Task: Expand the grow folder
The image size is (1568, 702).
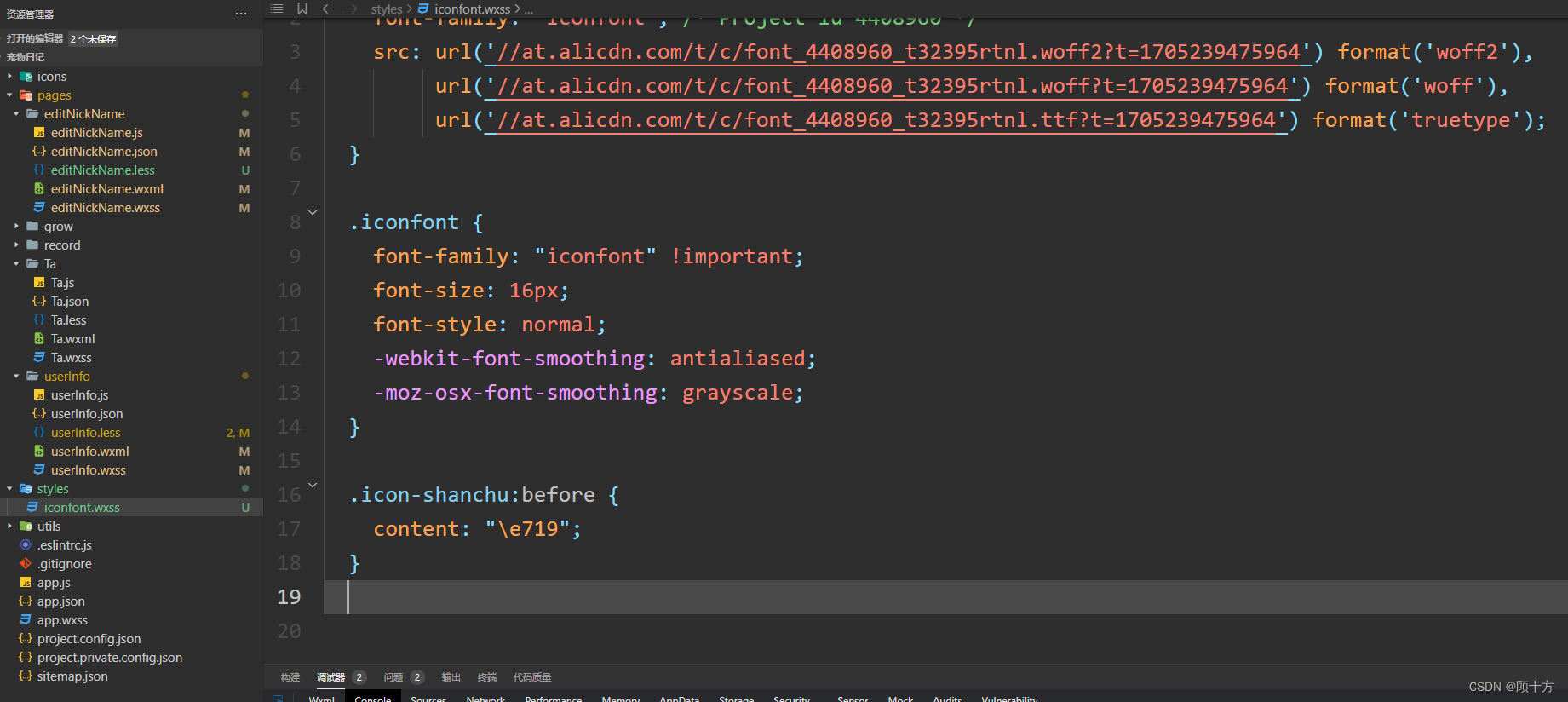Action: 58,227
